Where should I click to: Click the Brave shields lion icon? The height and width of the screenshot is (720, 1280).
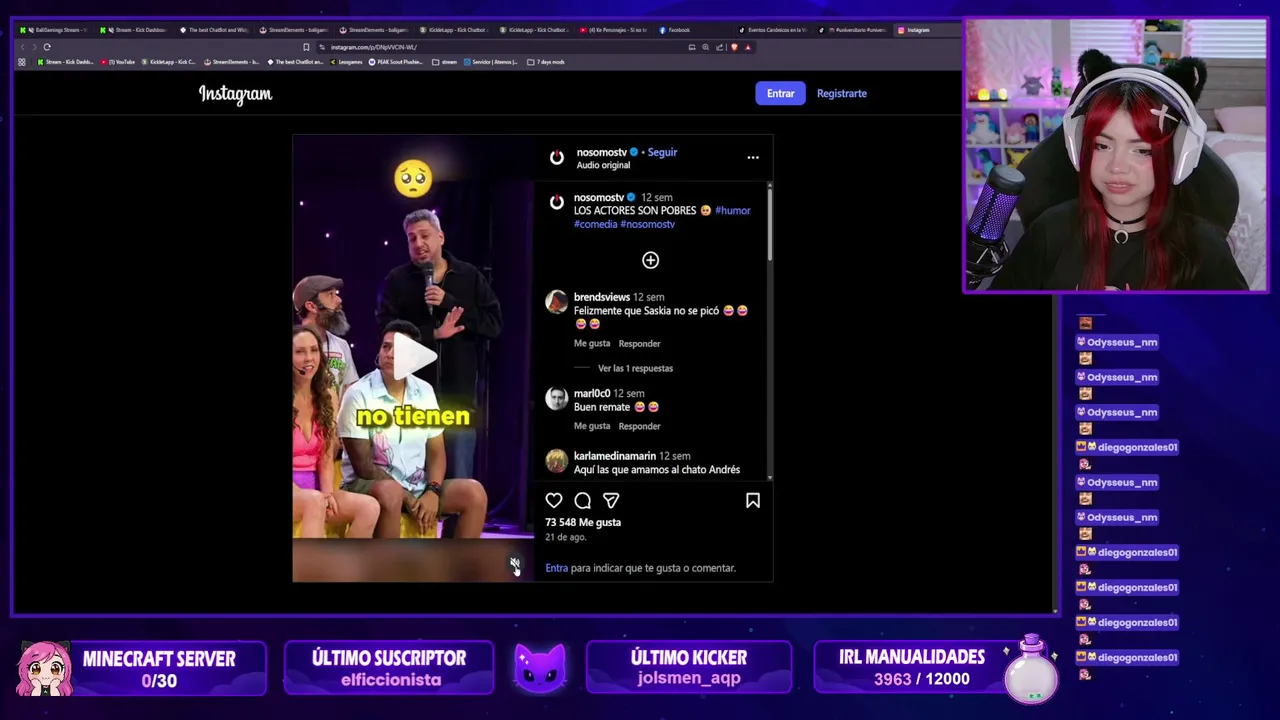point(734,47)
